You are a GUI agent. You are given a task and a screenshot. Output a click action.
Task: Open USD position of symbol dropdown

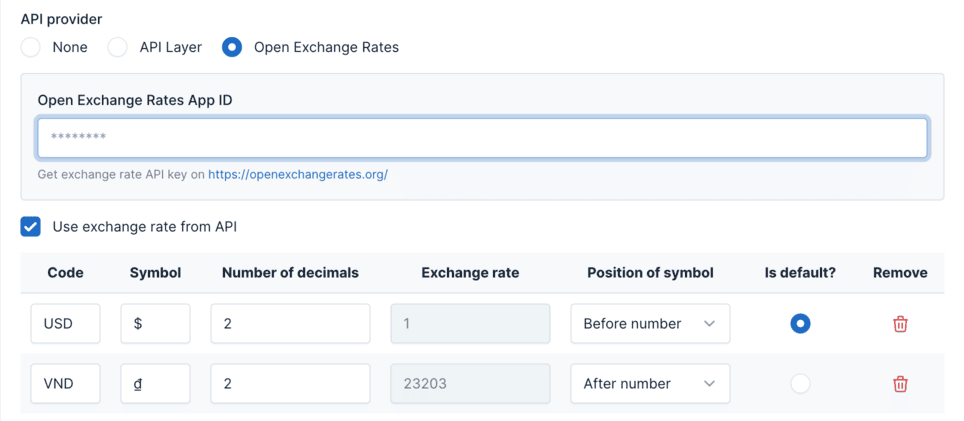650,323
